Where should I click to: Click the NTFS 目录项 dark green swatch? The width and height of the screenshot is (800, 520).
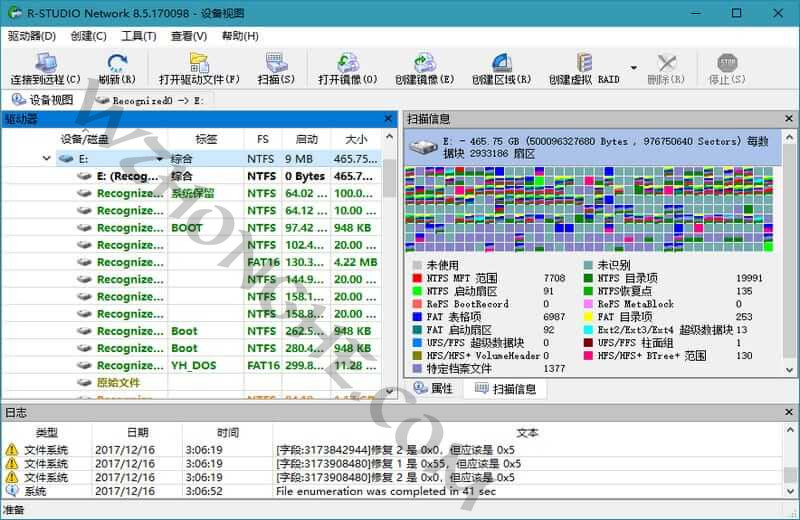[x=588, y=278]
